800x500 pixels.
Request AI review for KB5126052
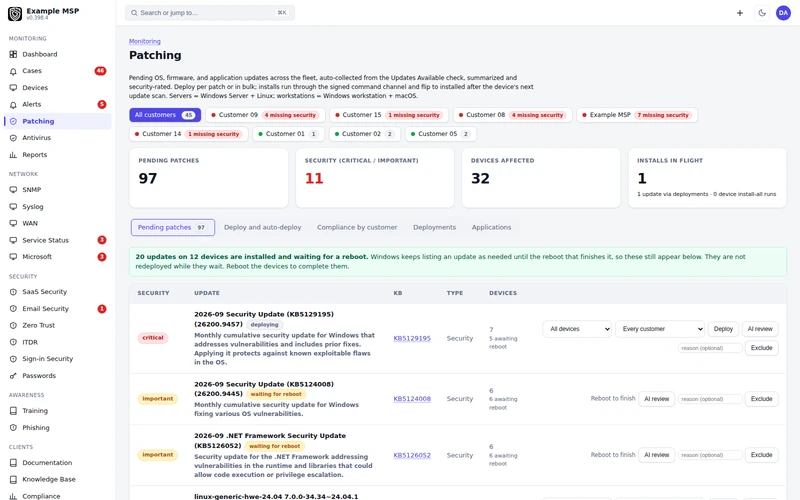[x=656, y=455]
